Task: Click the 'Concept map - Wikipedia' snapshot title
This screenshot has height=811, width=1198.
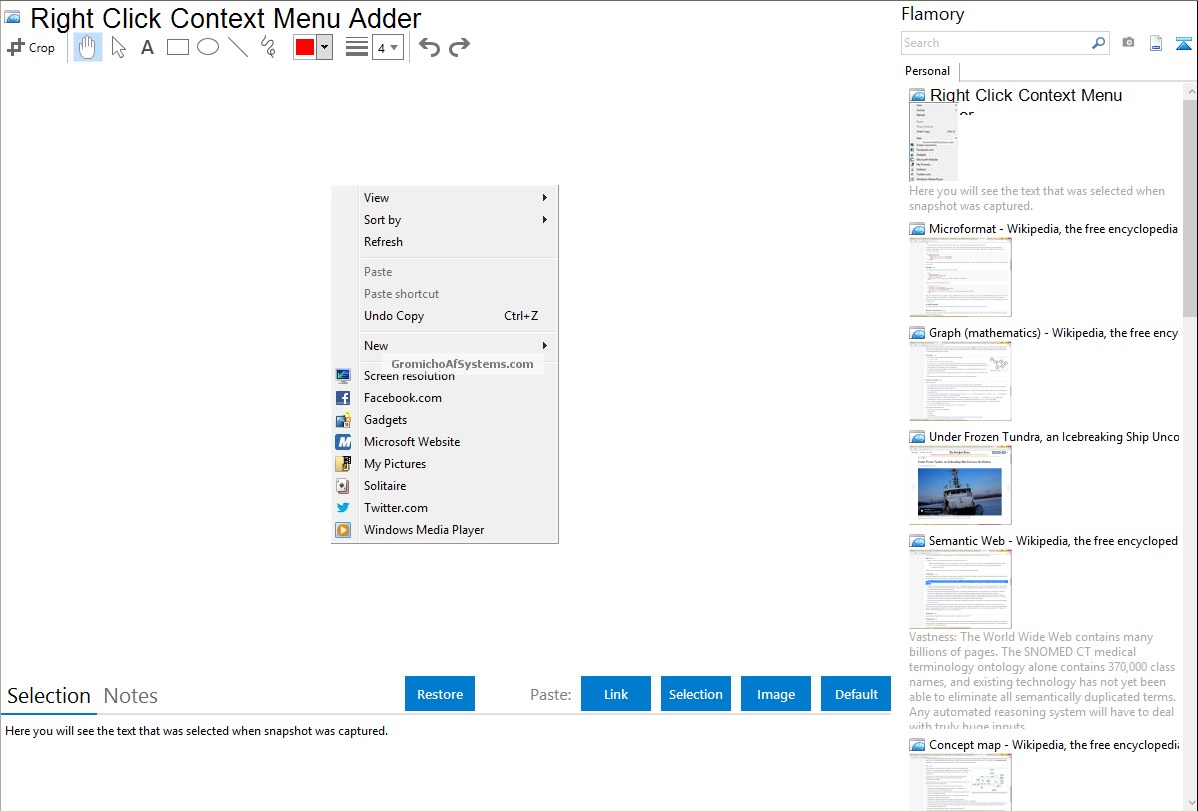Action: click(x=1053, y=745)
